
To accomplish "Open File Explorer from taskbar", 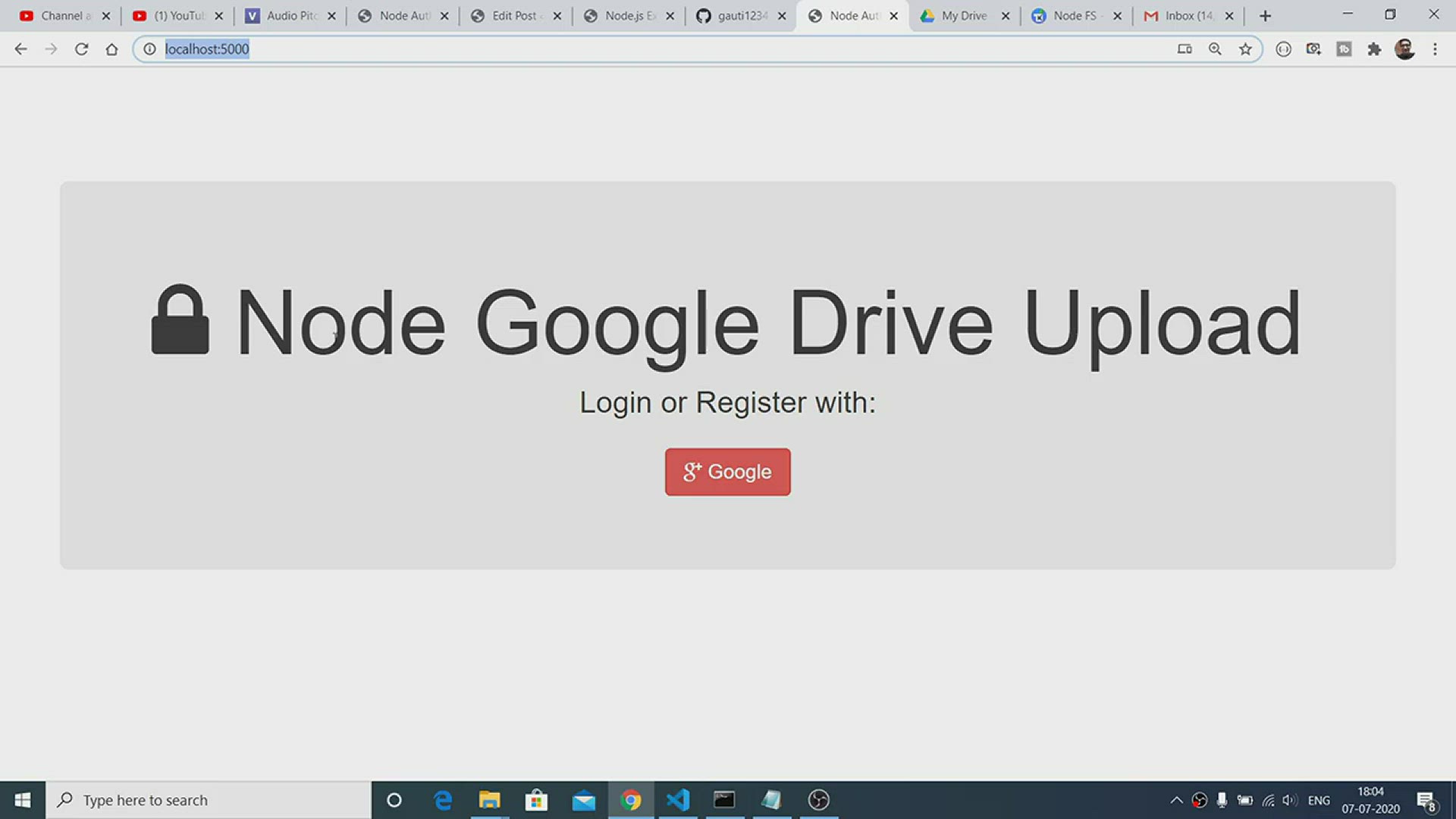I will [x=490, y=800].
